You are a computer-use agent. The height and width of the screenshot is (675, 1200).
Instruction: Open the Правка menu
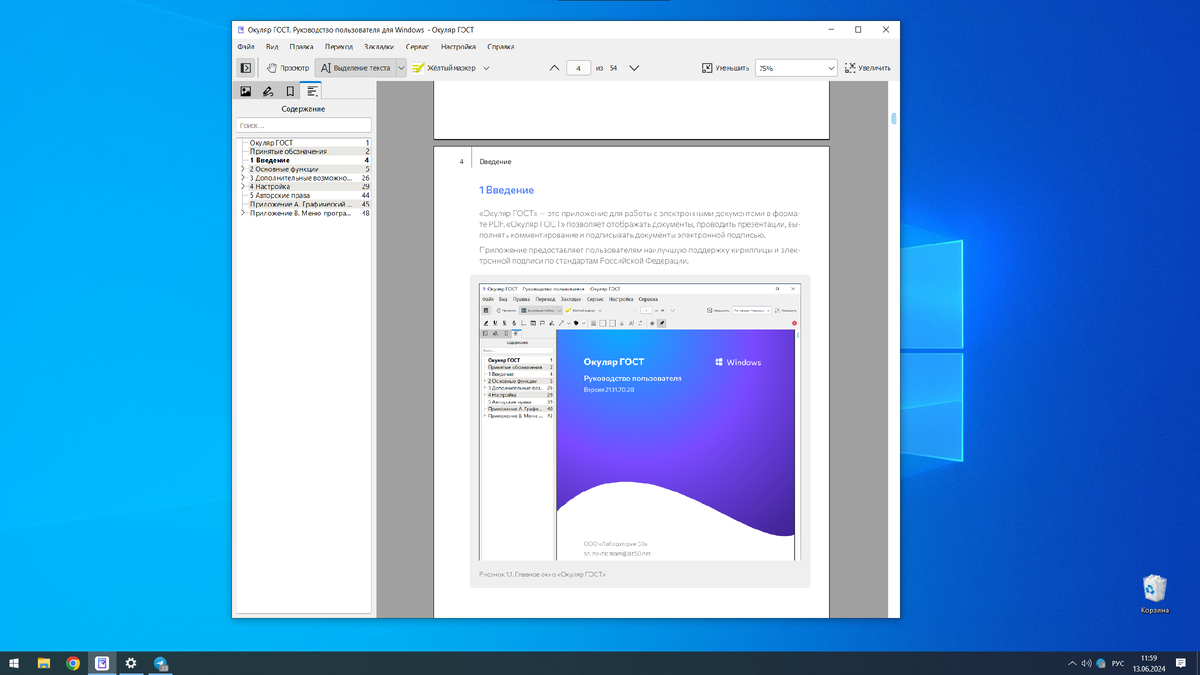point(301,46)
